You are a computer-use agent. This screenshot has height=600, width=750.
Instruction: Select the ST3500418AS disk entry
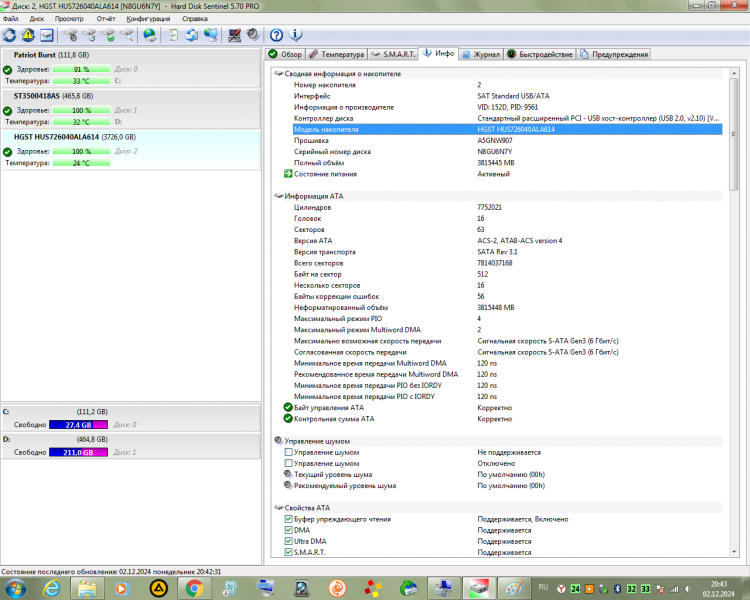point(131,109)
